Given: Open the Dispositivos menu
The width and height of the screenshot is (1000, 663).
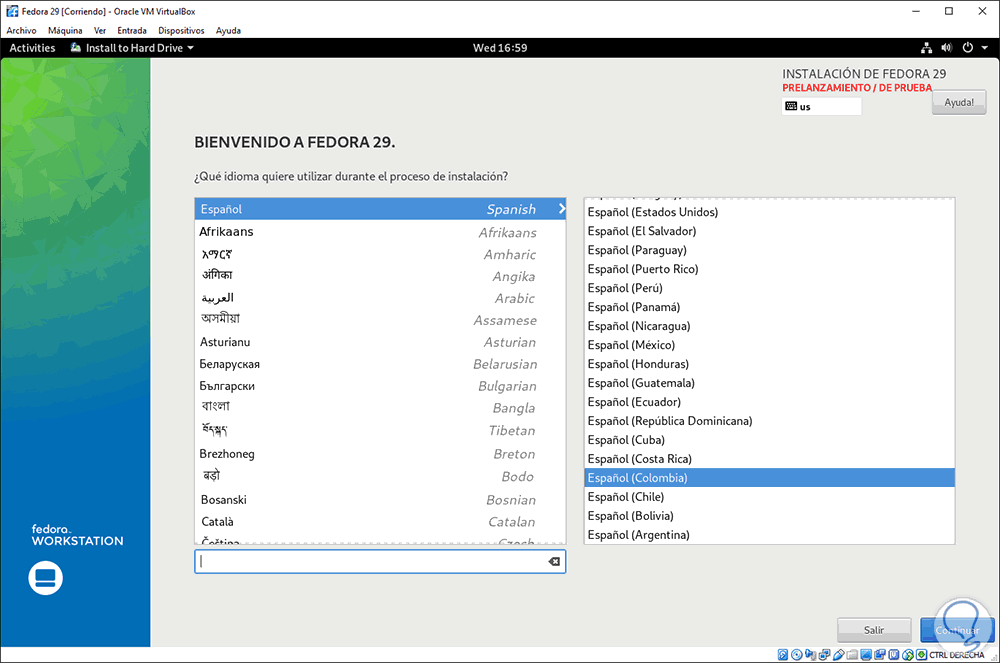Looking at the screenshot, I should tap(181, 31).
